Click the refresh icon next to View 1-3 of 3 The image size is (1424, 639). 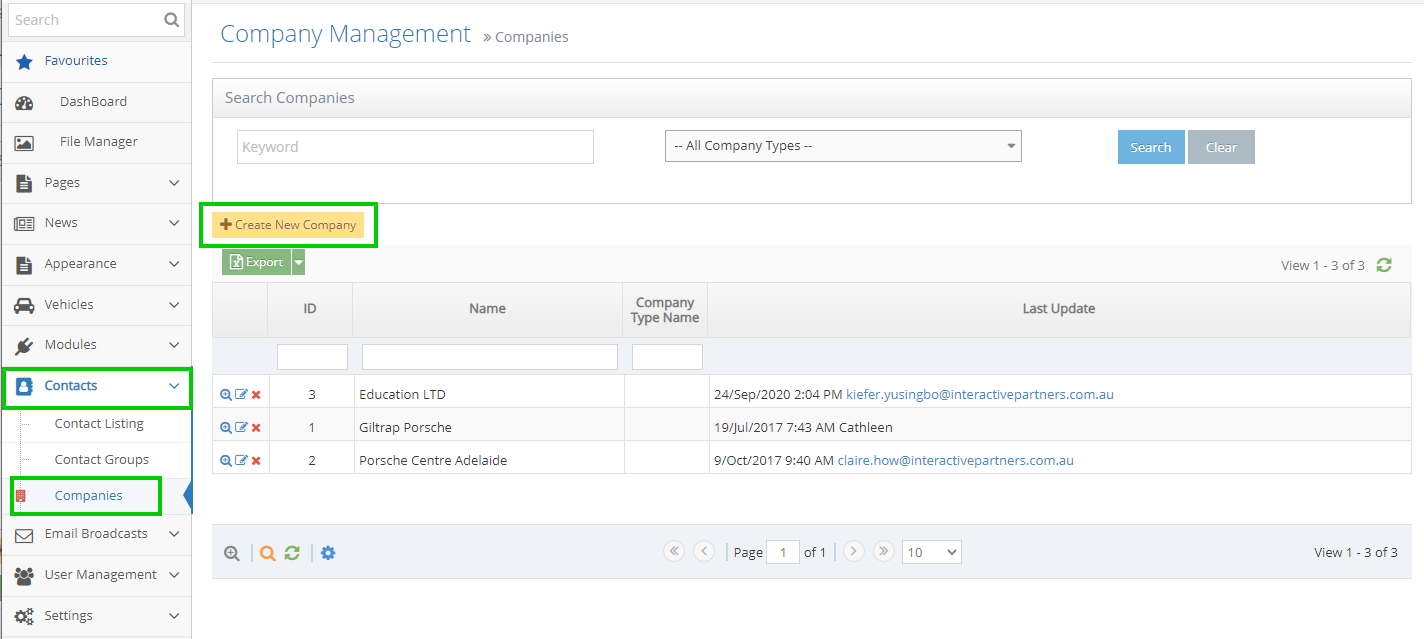tap(1384, 265)
